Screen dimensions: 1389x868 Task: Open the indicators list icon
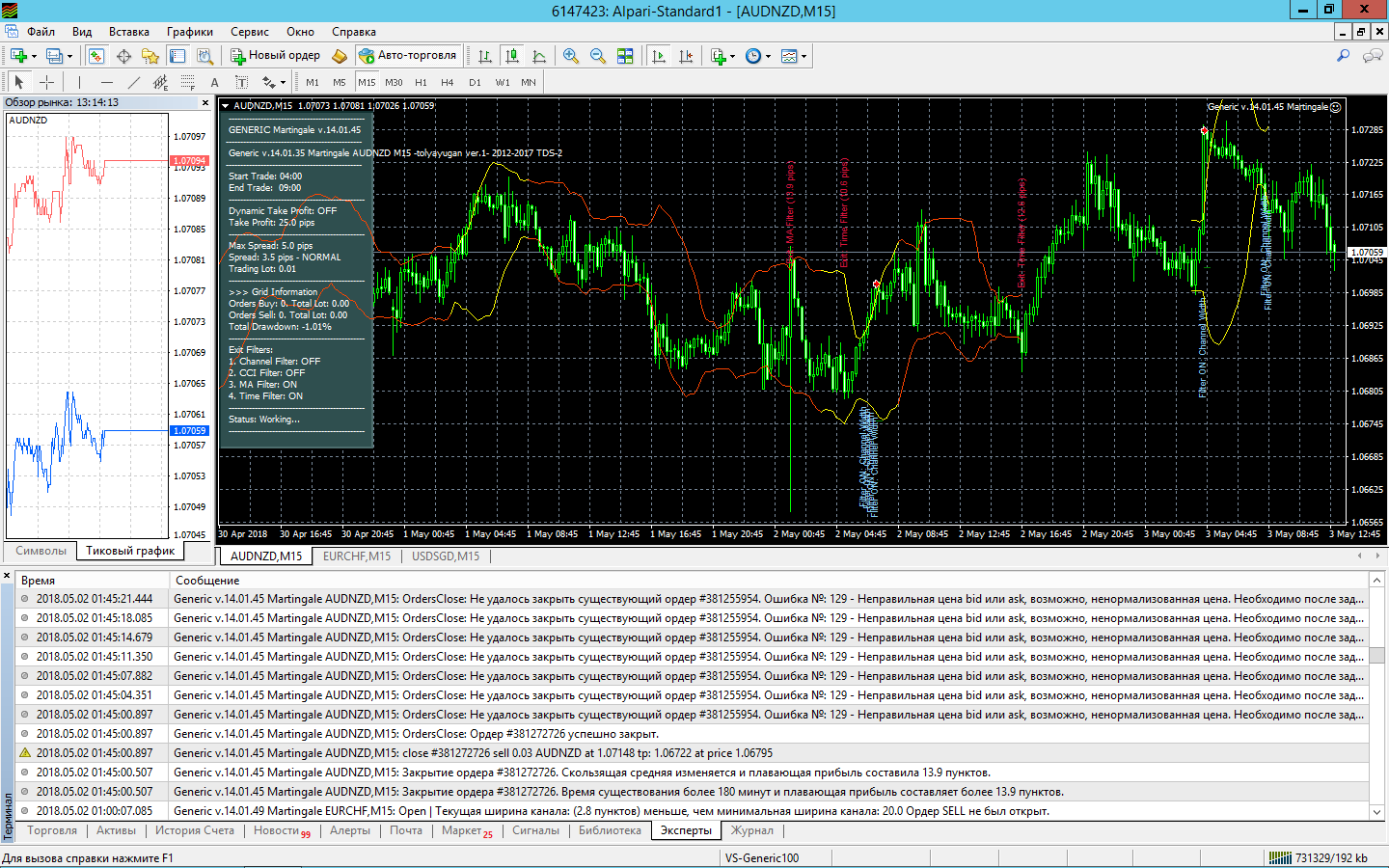(x=719, y=56)
